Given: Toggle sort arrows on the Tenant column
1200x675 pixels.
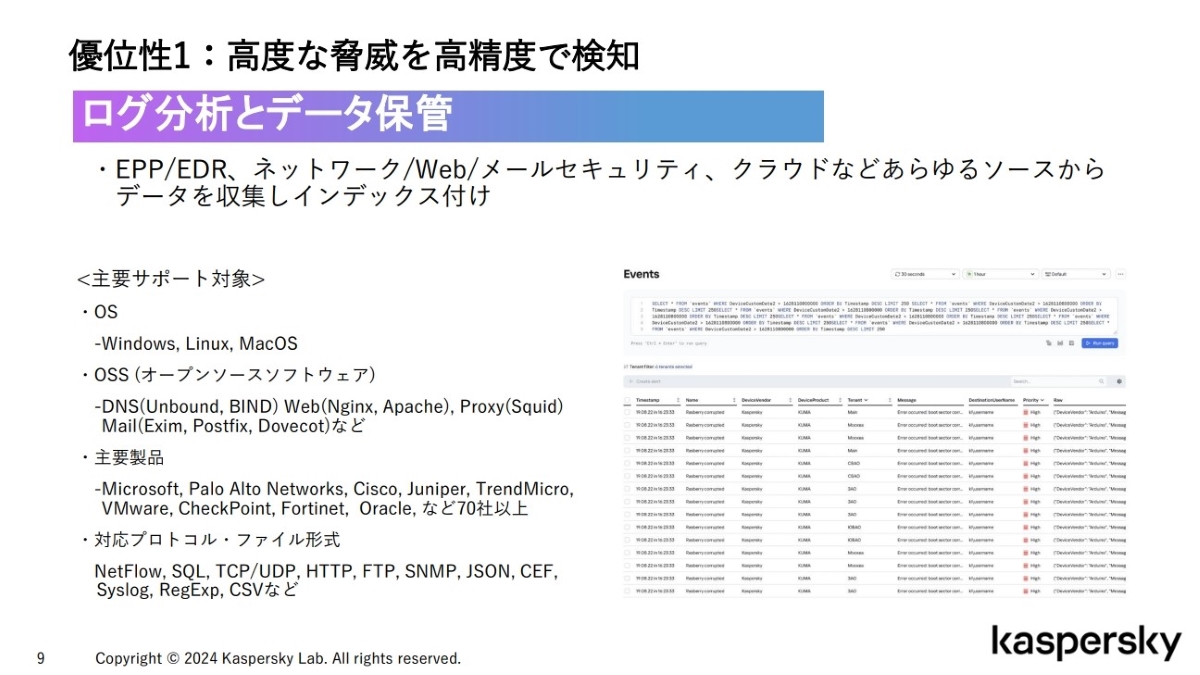Looking at the screenshot, I should point(889,400).
